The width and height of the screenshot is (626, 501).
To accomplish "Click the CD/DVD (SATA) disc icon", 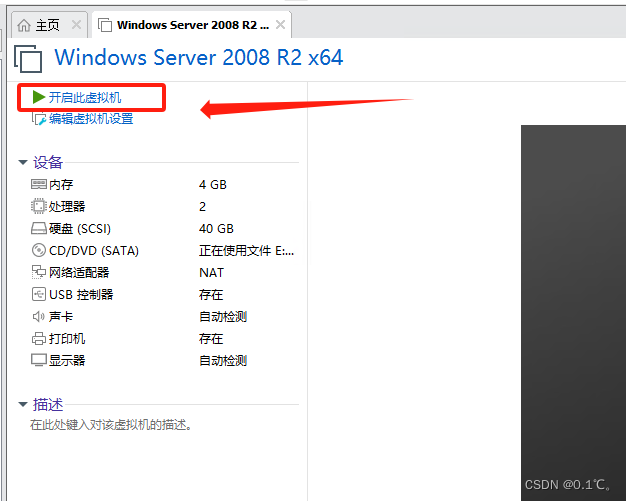I will tap(39, 250).
